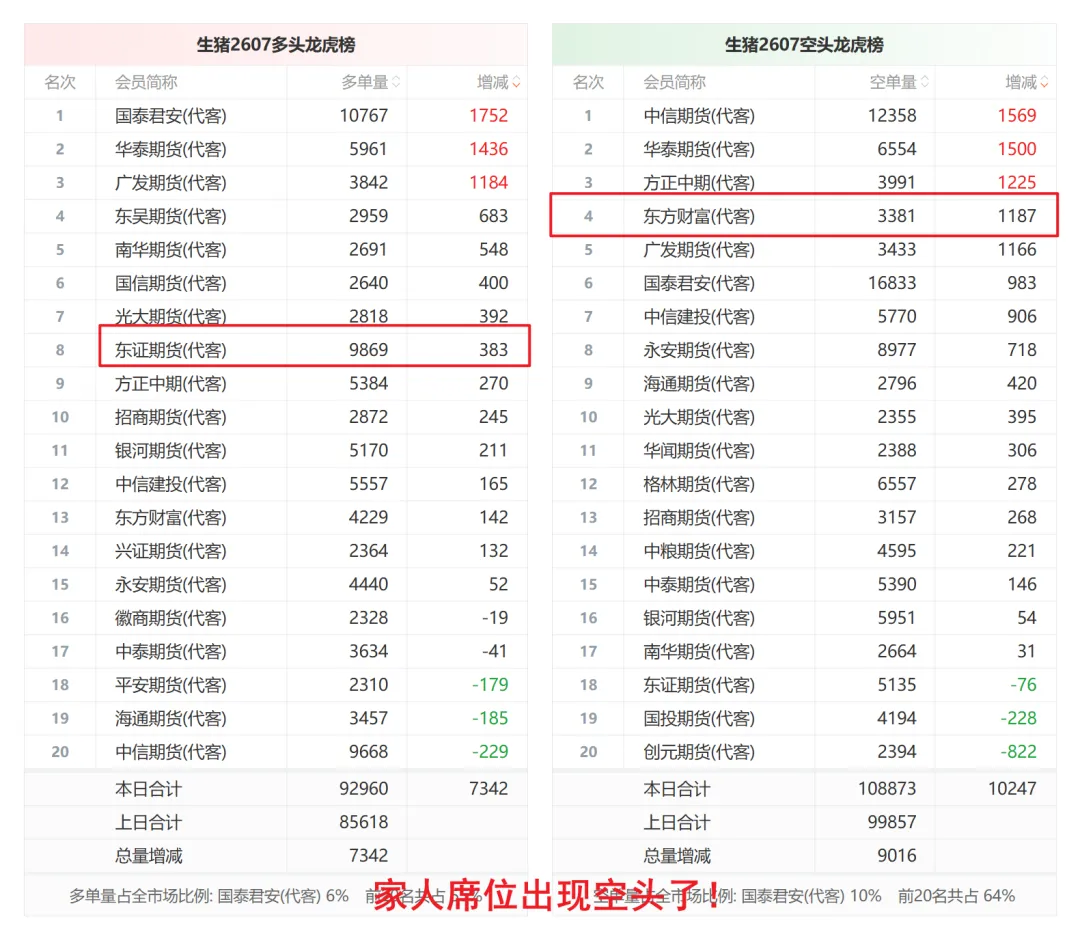Screen dimensions: 1080x930
Task: Select 中信期货(代客) in short table
Action: pos(699,116)
